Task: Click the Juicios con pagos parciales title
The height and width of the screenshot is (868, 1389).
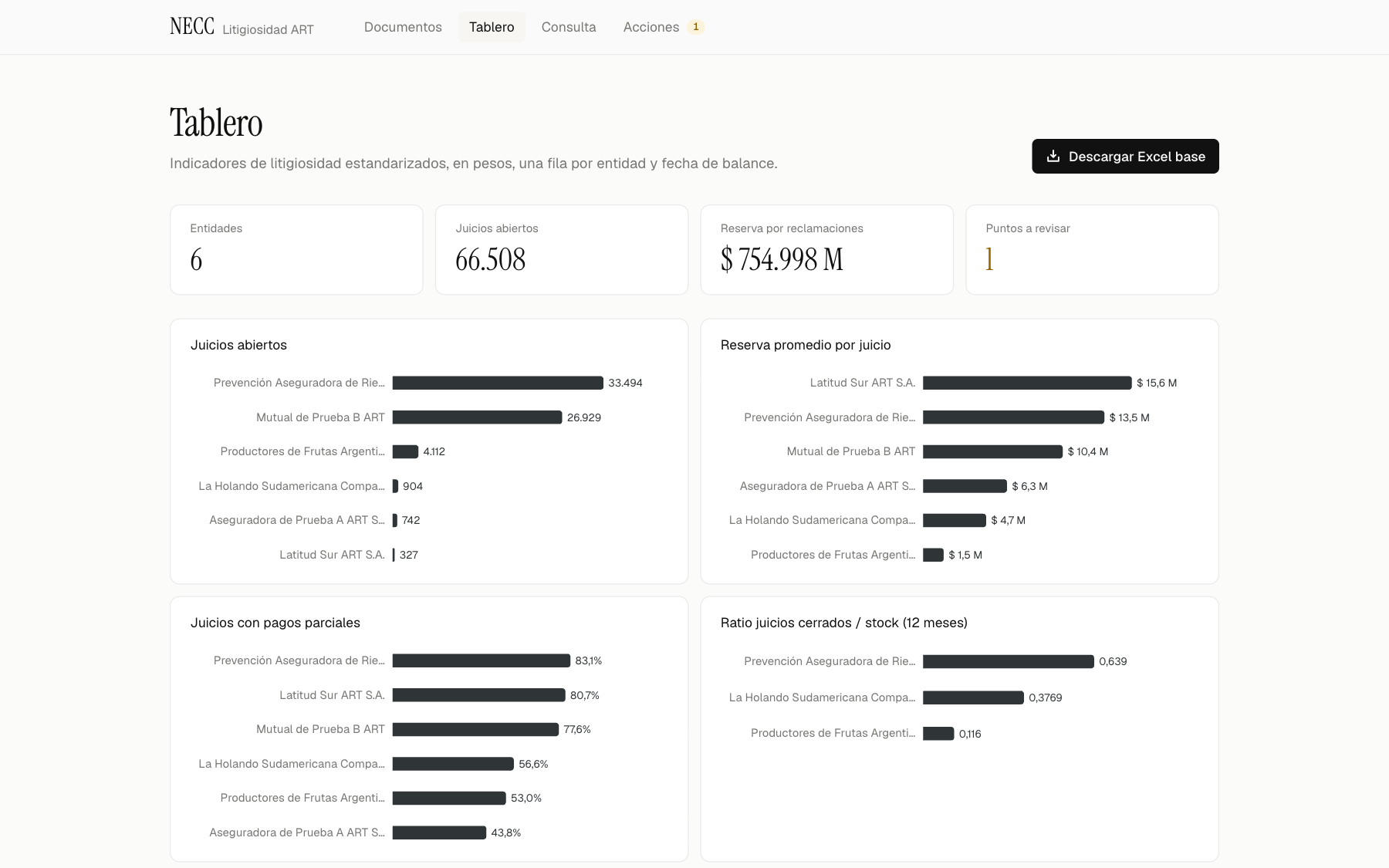Action: coord(275,623)
